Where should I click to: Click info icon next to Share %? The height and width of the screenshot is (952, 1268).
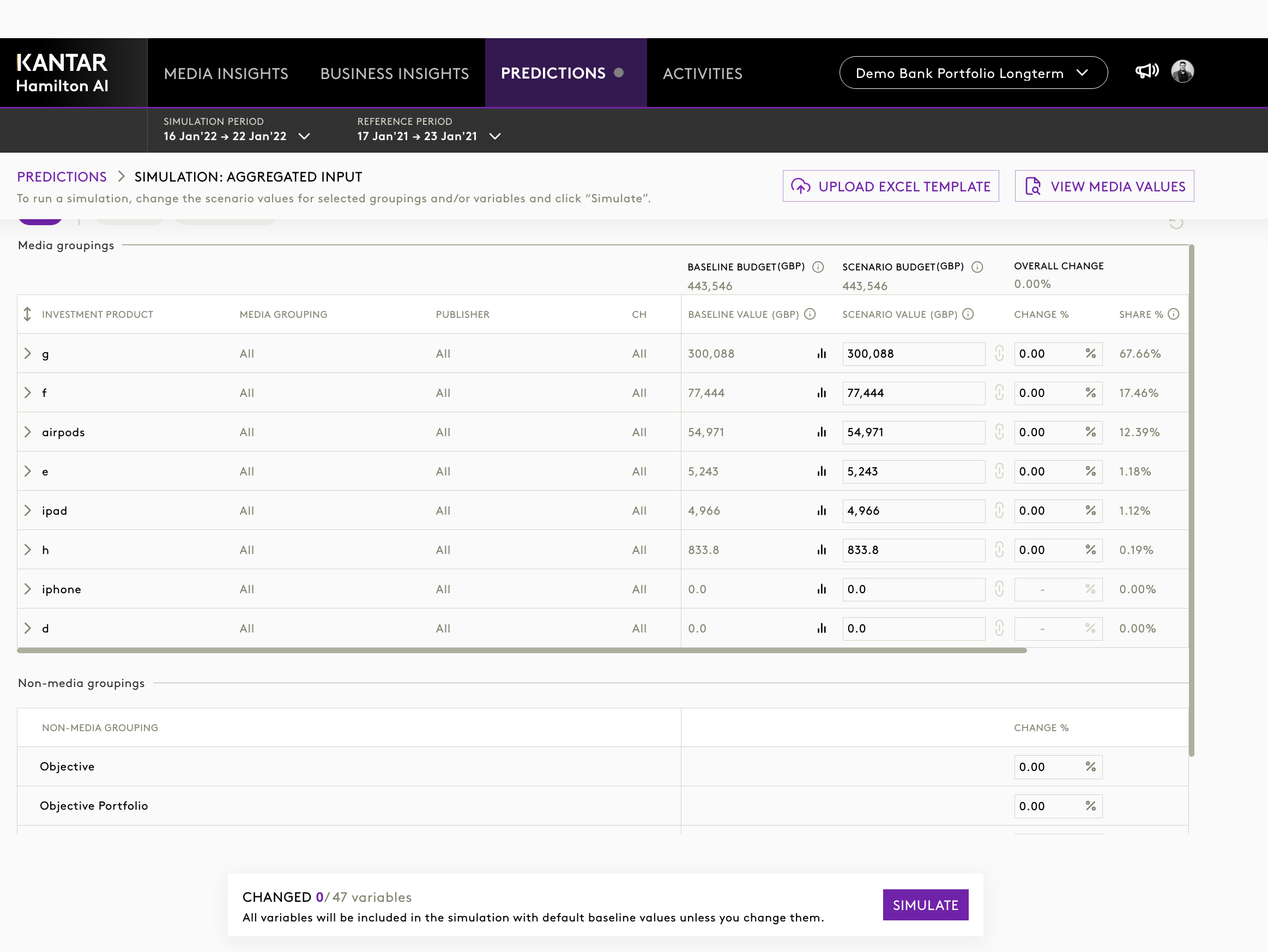point(1173,314)
